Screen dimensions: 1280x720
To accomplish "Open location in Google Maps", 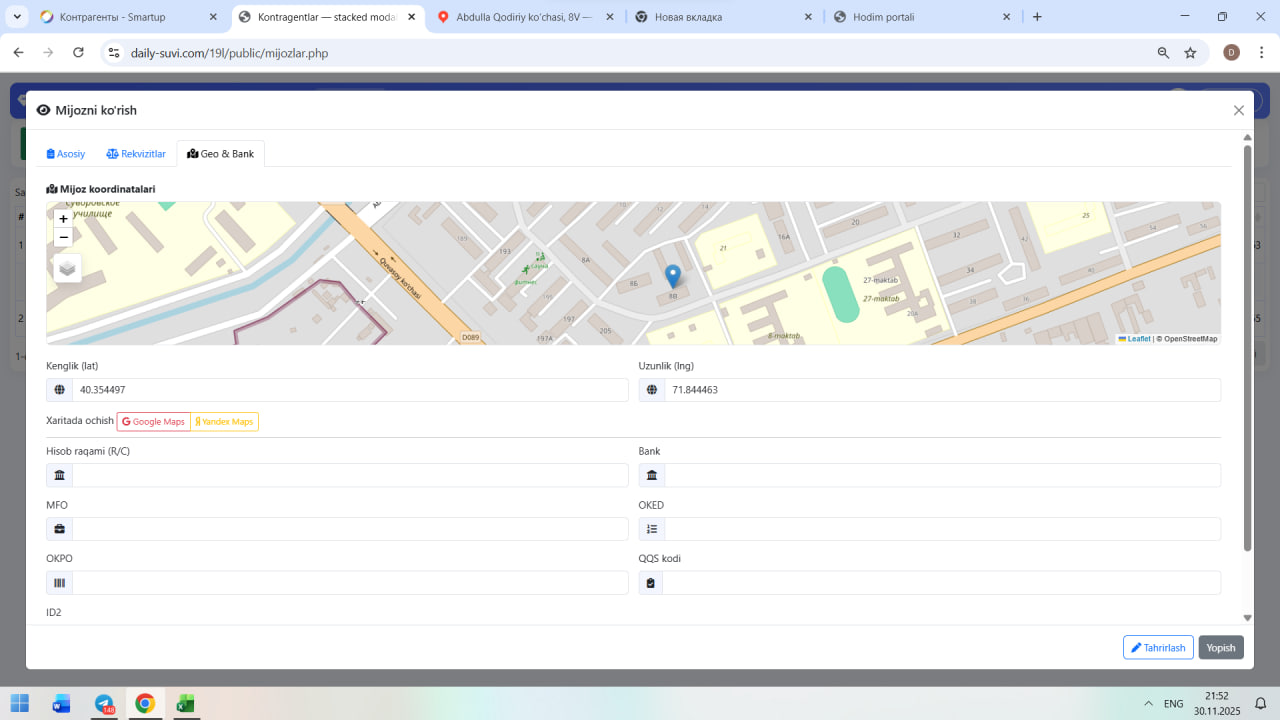I will [x=154, y=422].
